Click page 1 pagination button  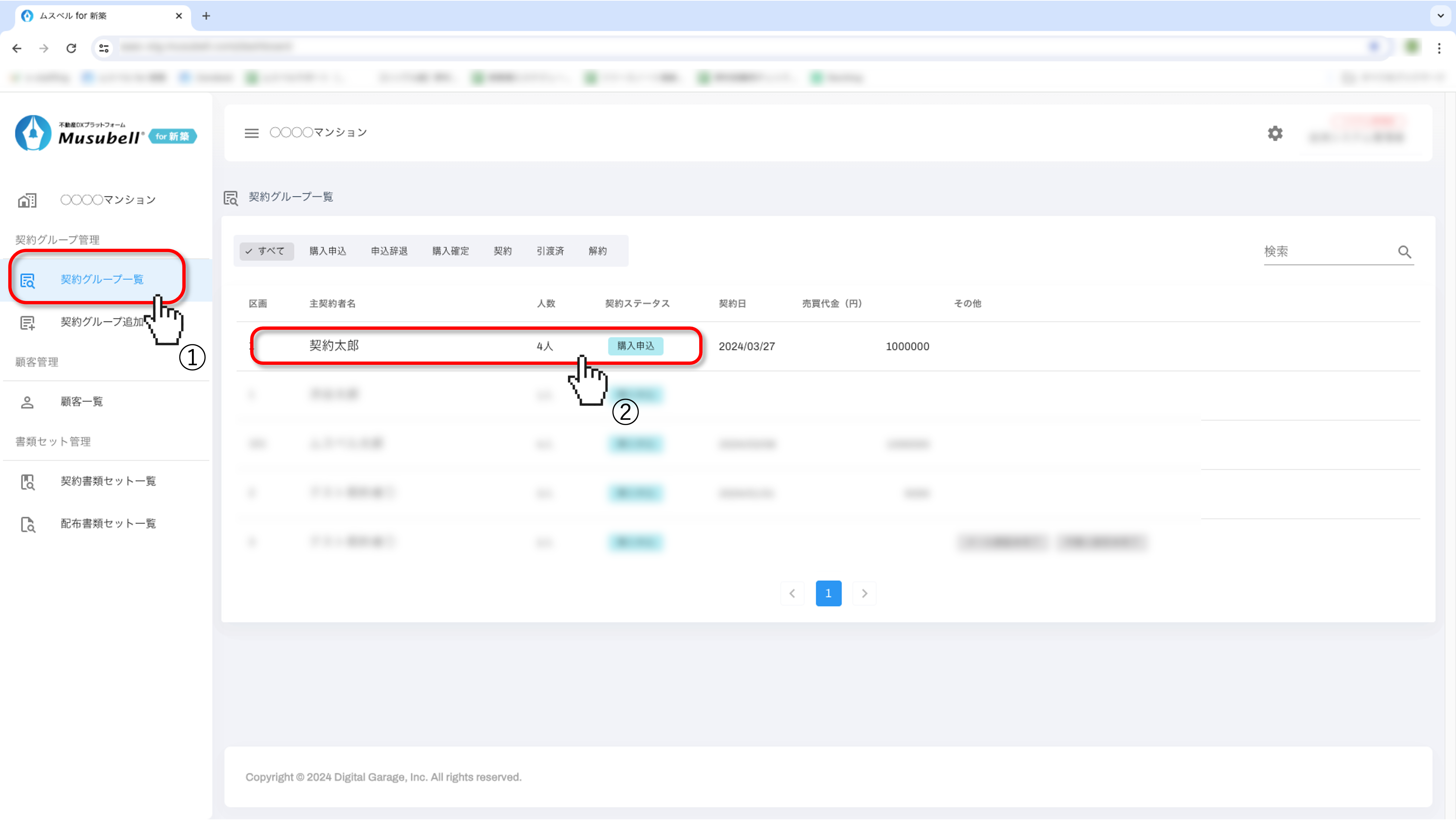click(x=828, y=593)
